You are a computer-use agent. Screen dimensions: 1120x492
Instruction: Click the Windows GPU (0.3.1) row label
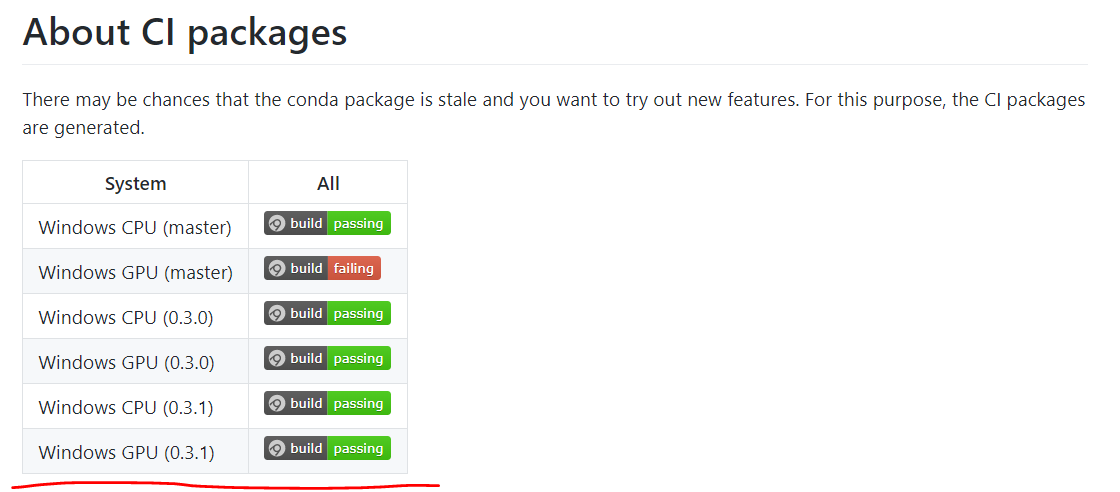[x=126, y=453]
